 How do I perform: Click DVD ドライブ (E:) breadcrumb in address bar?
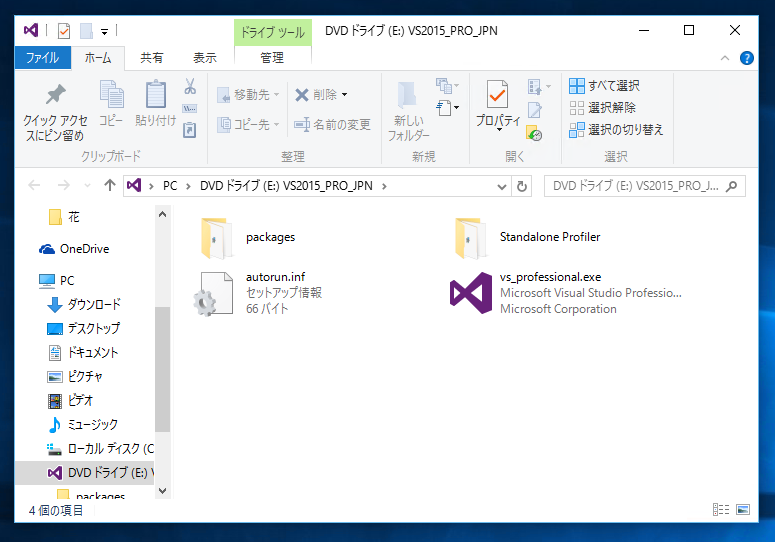[286, 186]
